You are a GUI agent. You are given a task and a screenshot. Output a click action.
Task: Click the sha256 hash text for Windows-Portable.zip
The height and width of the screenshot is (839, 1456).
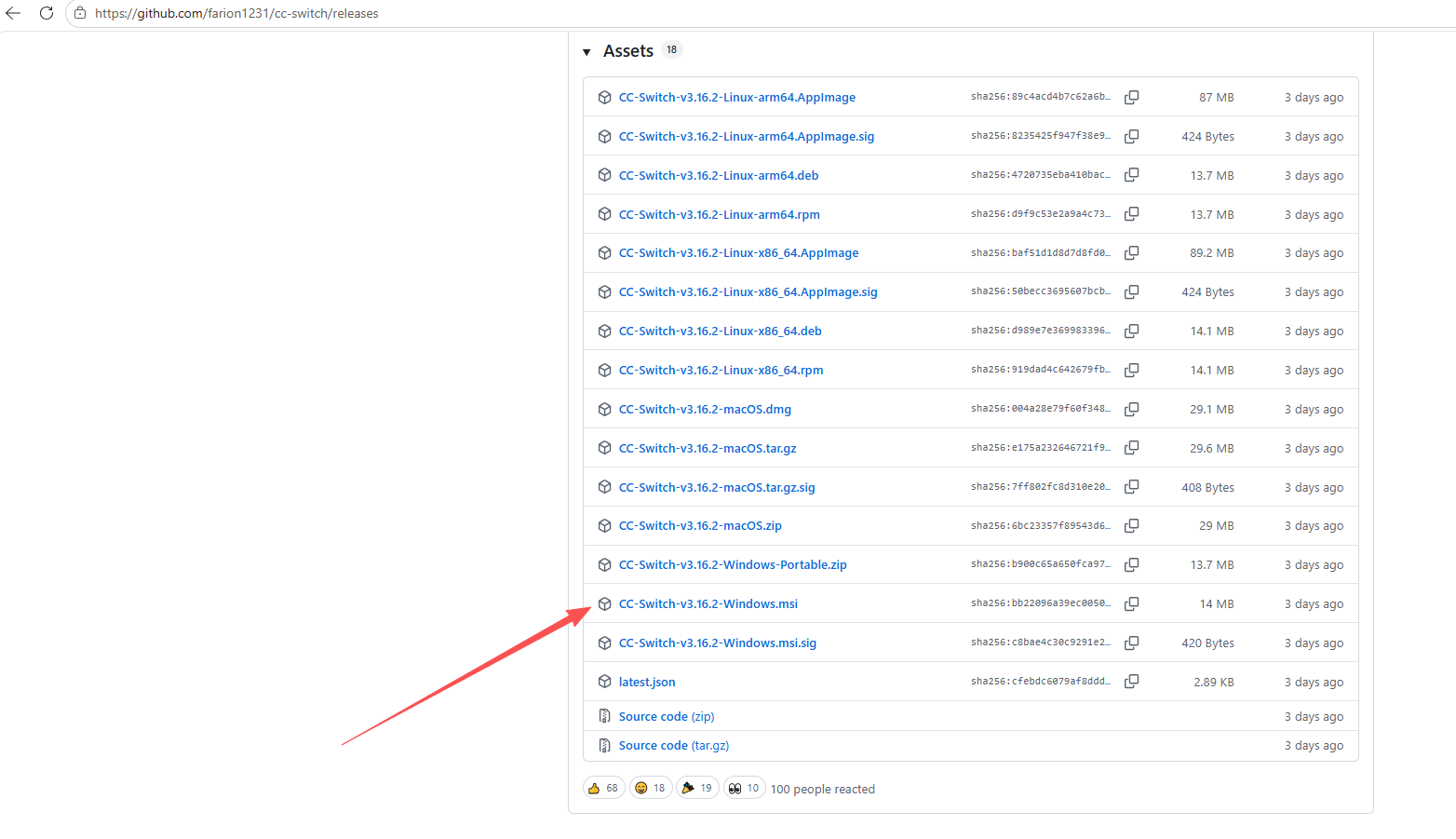(1041, 564)
